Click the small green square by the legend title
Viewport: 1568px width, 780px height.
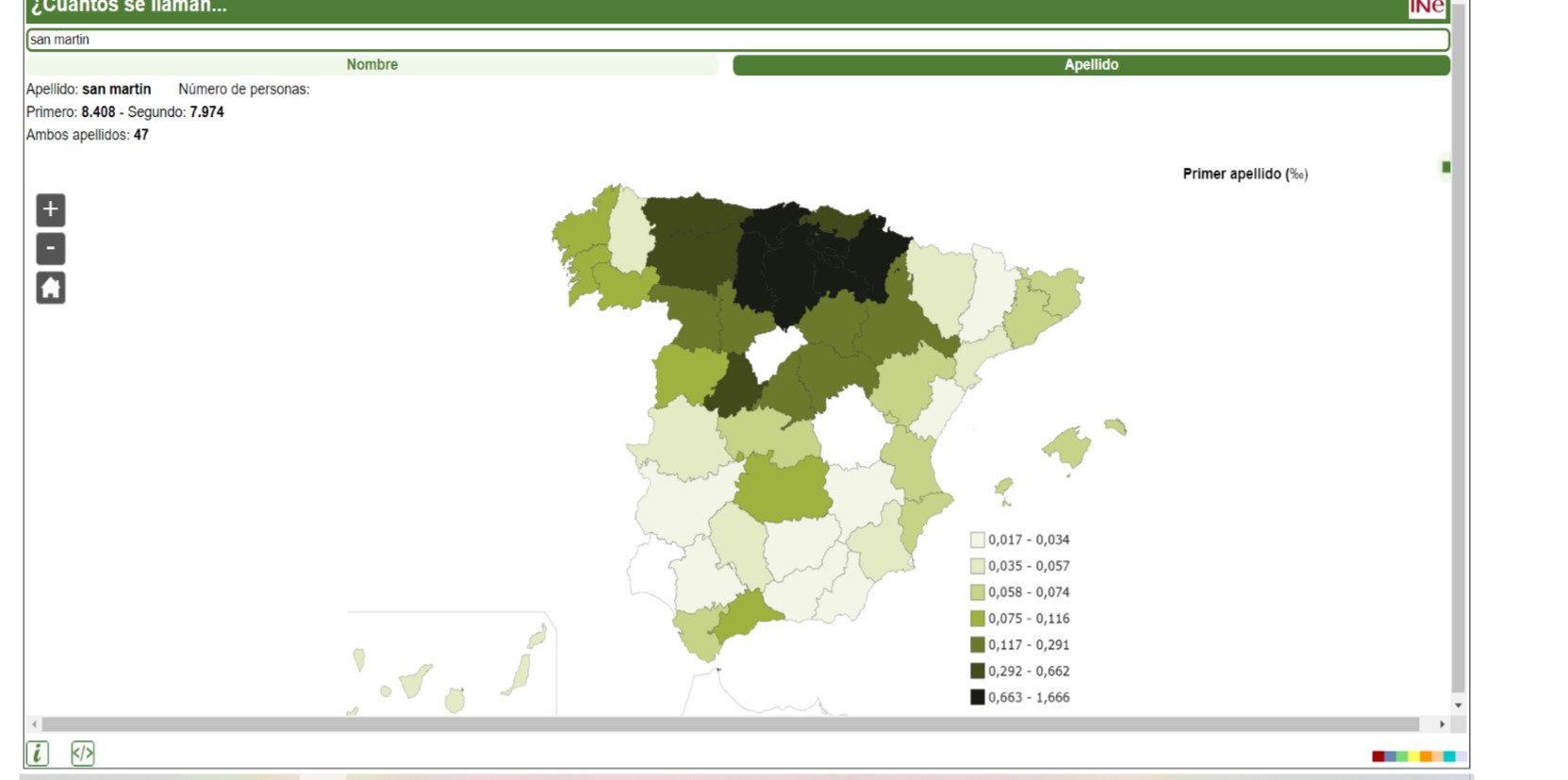click(1445, 167)
